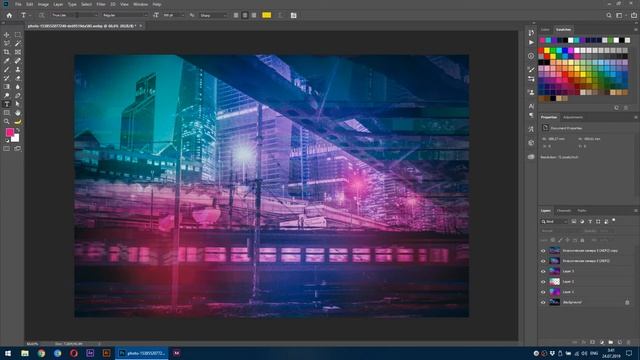The width and height of the screenshot is (640, 360).
Task: Select the Path Selection tool
Action: click(x=18, y=104)
